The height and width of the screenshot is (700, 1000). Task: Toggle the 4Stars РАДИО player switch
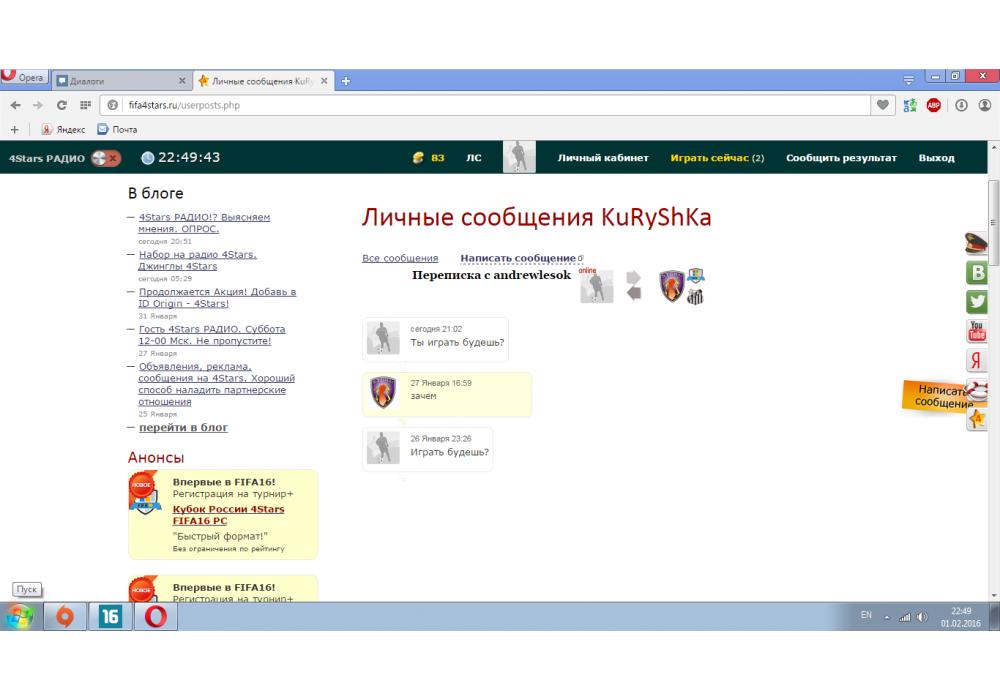pyautogui.click(x=105, y=158)
